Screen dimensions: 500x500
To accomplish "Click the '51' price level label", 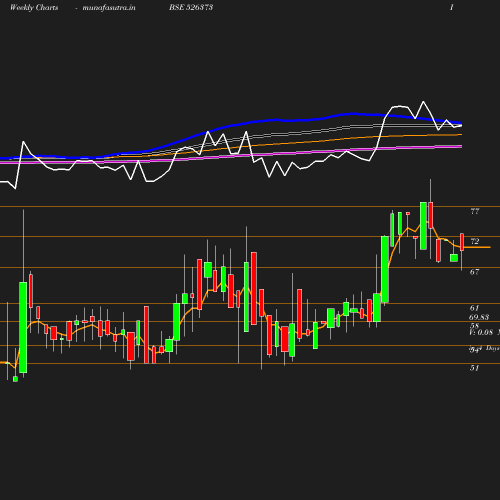I will click(475, 368).
